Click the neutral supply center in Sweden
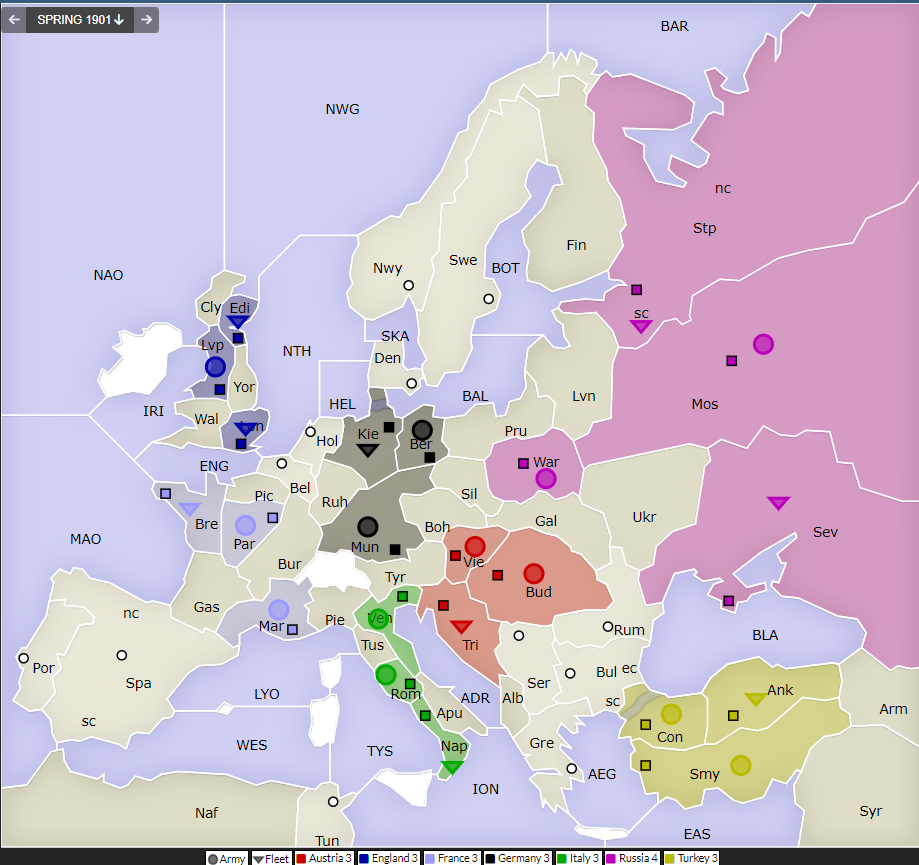919x865 pixels. point(488,299)
